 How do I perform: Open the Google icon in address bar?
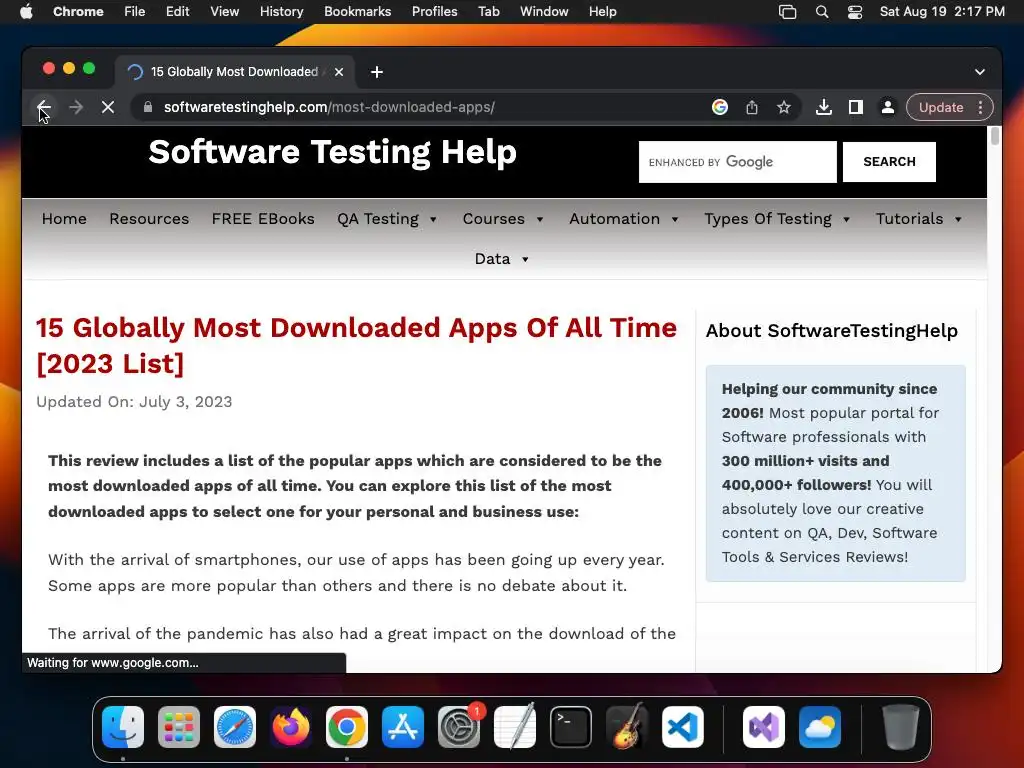click(x=720, y=107)
